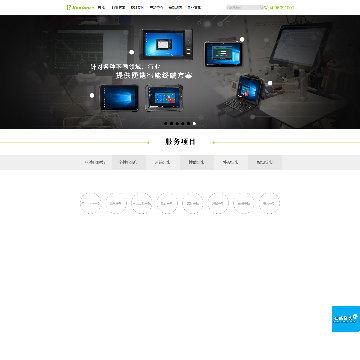Switch to the first tab under 服务项目
Viewport: 360px width, 360px height.
pyautogui.click(x=95, y=162)
